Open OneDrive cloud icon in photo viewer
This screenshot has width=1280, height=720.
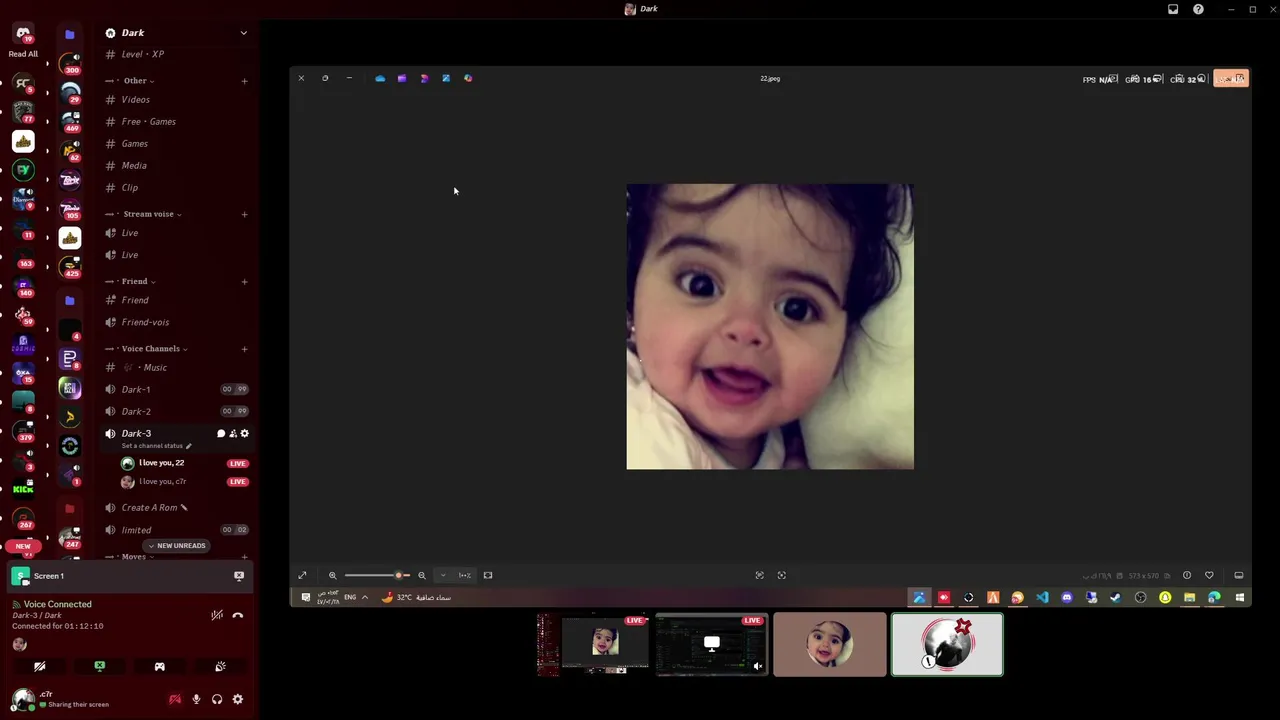coord(380,78)
